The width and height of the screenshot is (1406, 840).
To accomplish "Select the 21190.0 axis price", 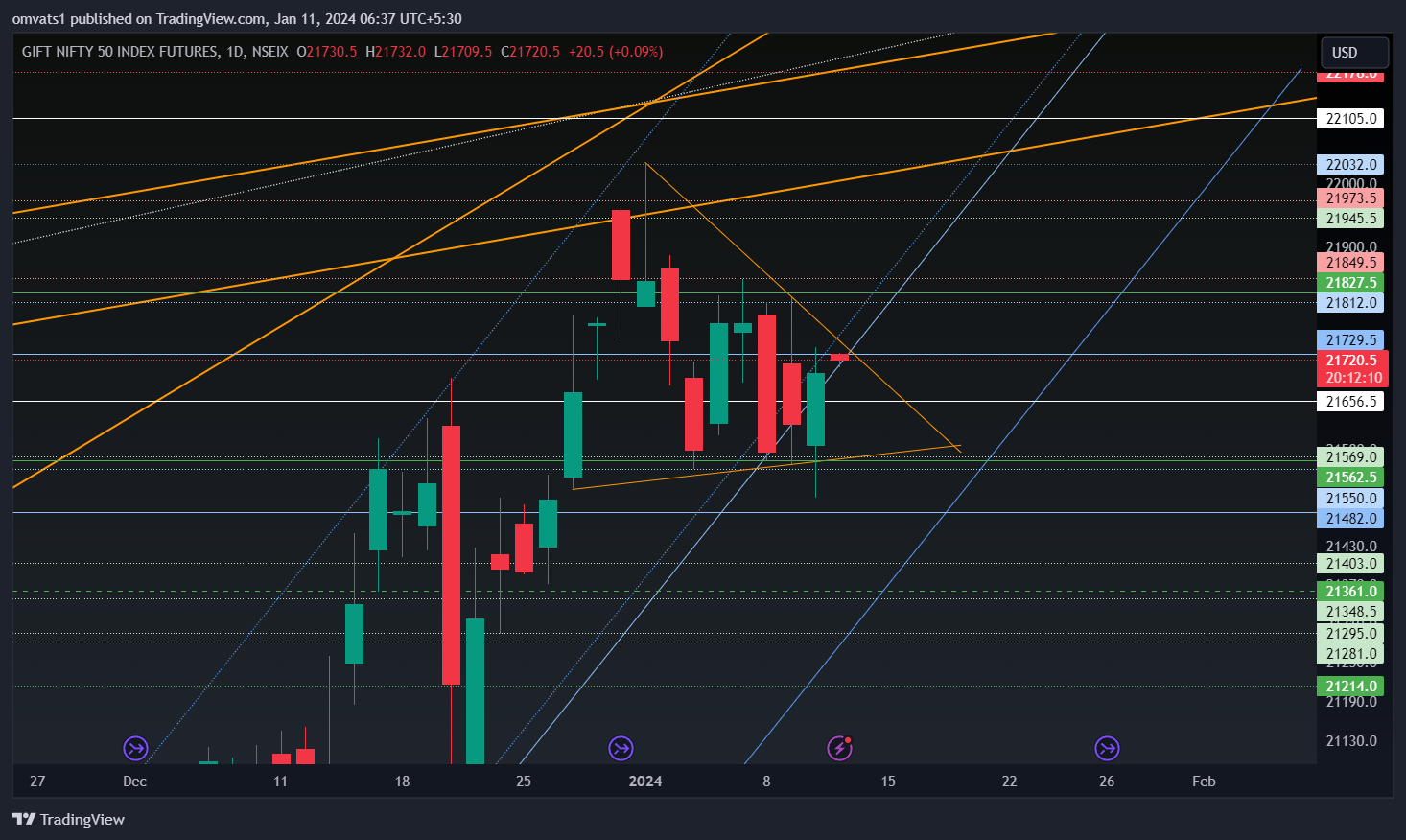I will (1351, 702).
